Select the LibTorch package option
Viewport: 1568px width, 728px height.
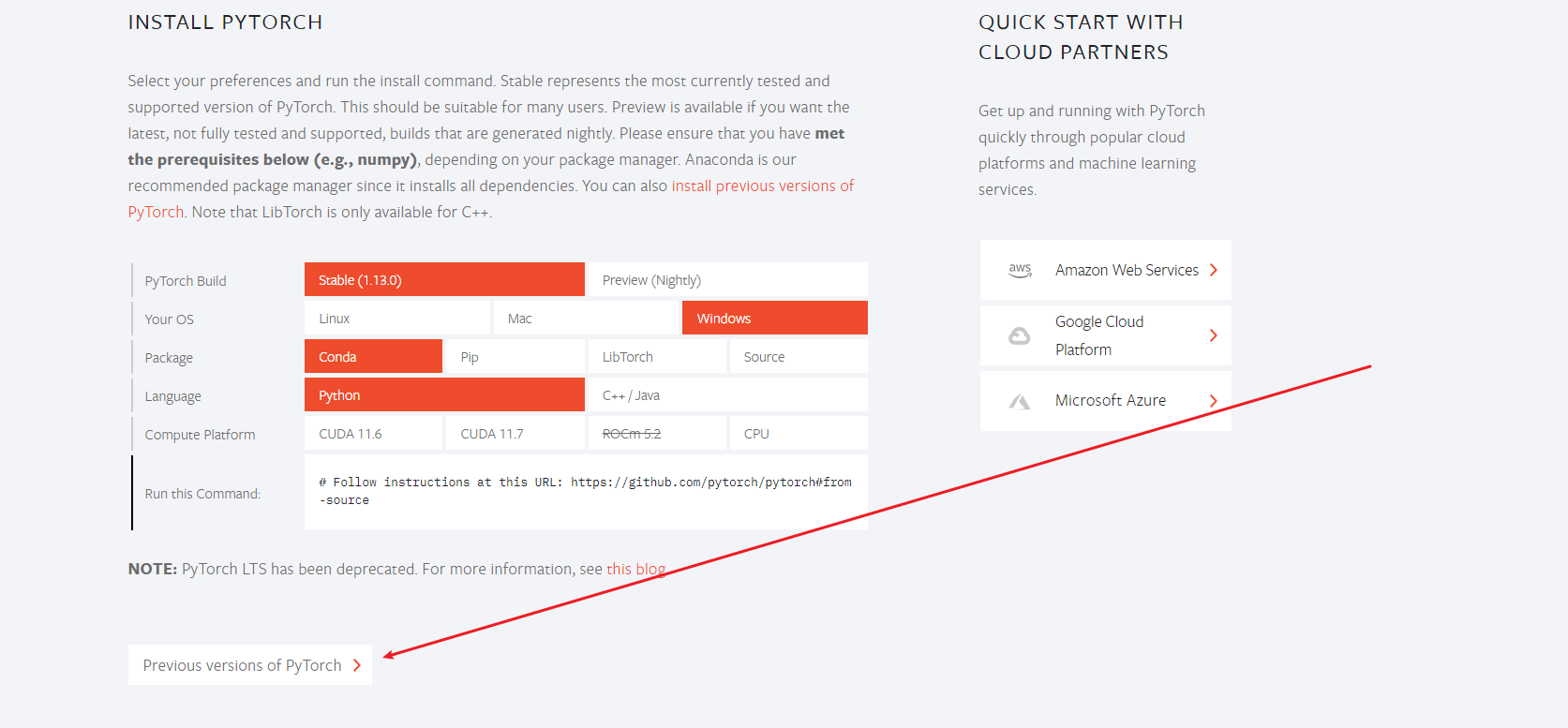tap(657, 356)
